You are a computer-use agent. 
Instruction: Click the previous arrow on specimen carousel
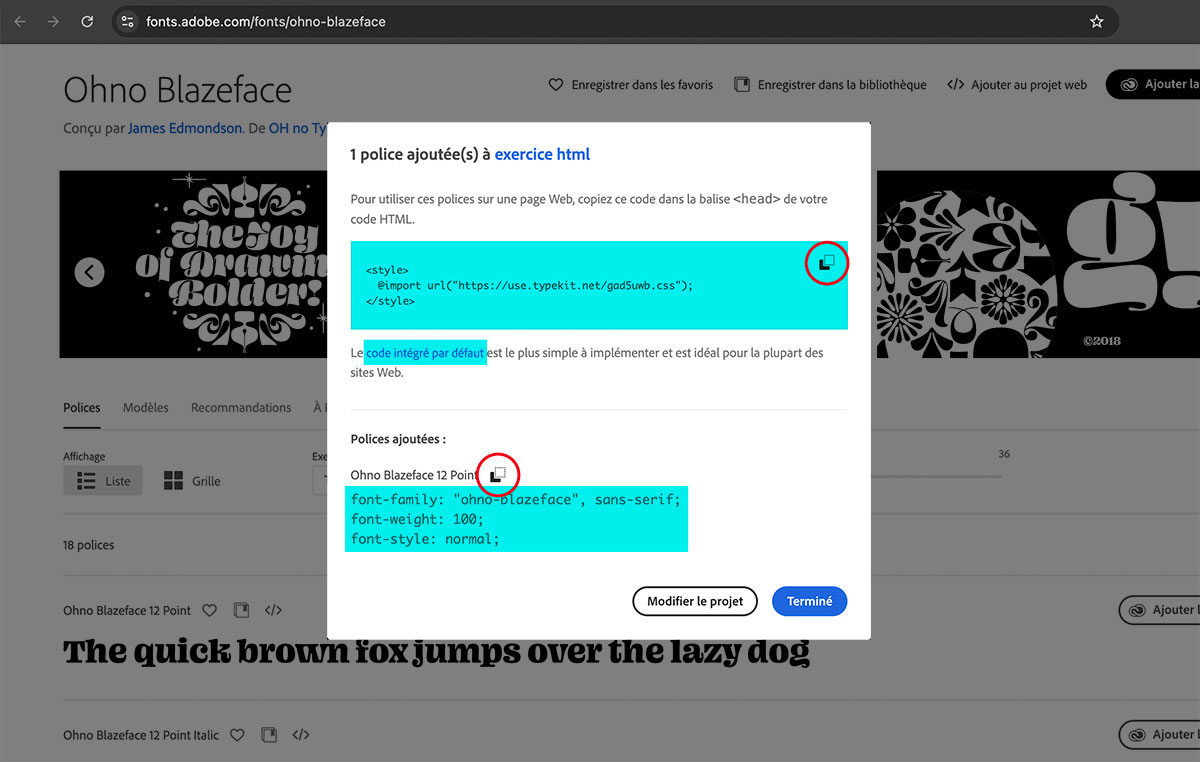click(89, 271)
